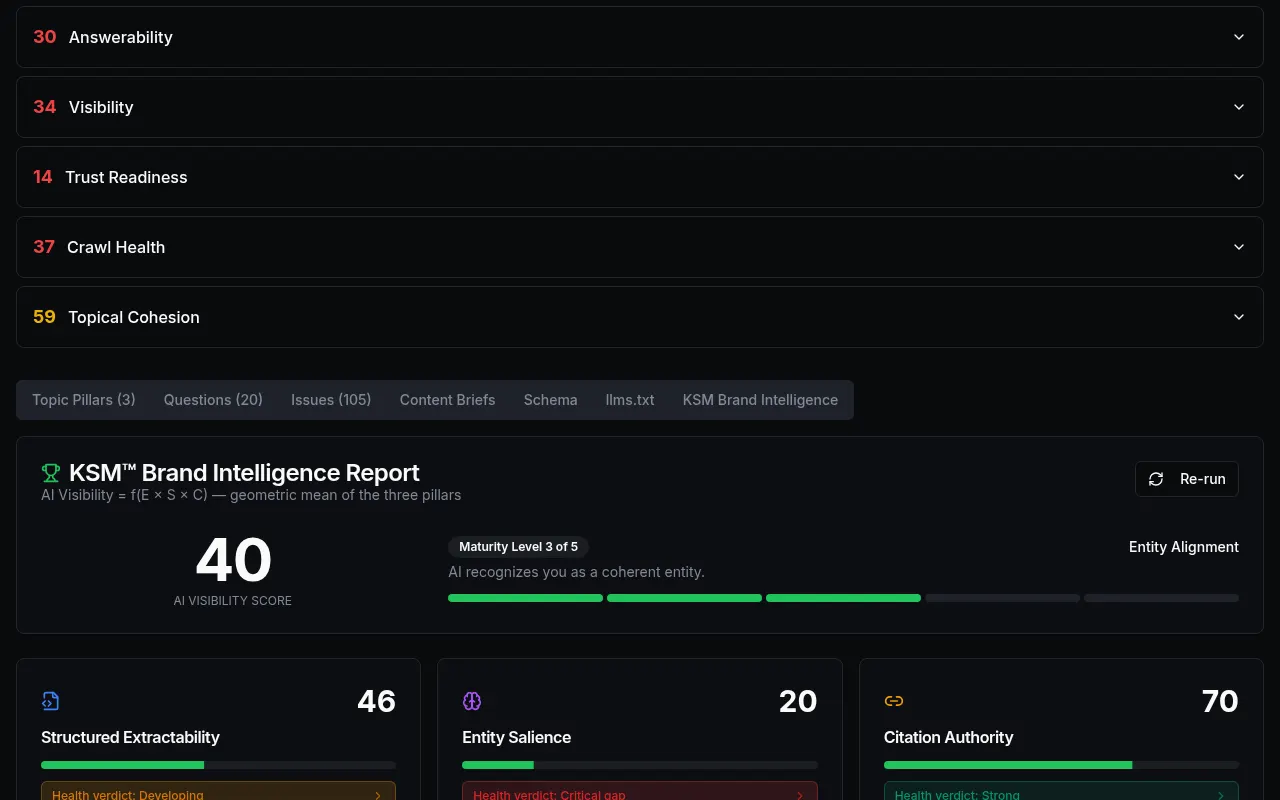Image resolution: width=1280 pixels, height=800 pixels.
Task: Expand the Topical Cohesion section chevron
Action: (x=1239, y=317)
